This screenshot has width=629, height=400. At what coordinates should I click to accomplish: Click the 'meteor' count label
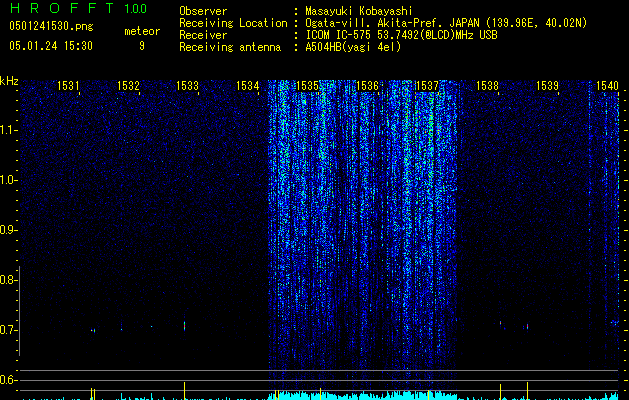click(142, 31)
